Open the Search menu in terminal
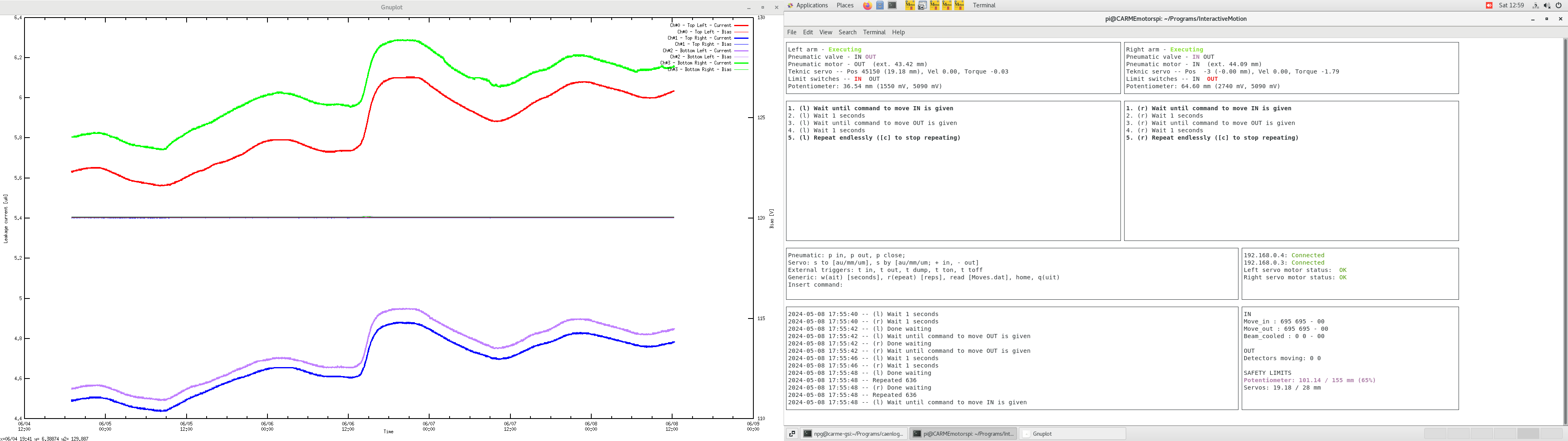Viewport: 1568px width, 441px height. click(x=847, y=32)
